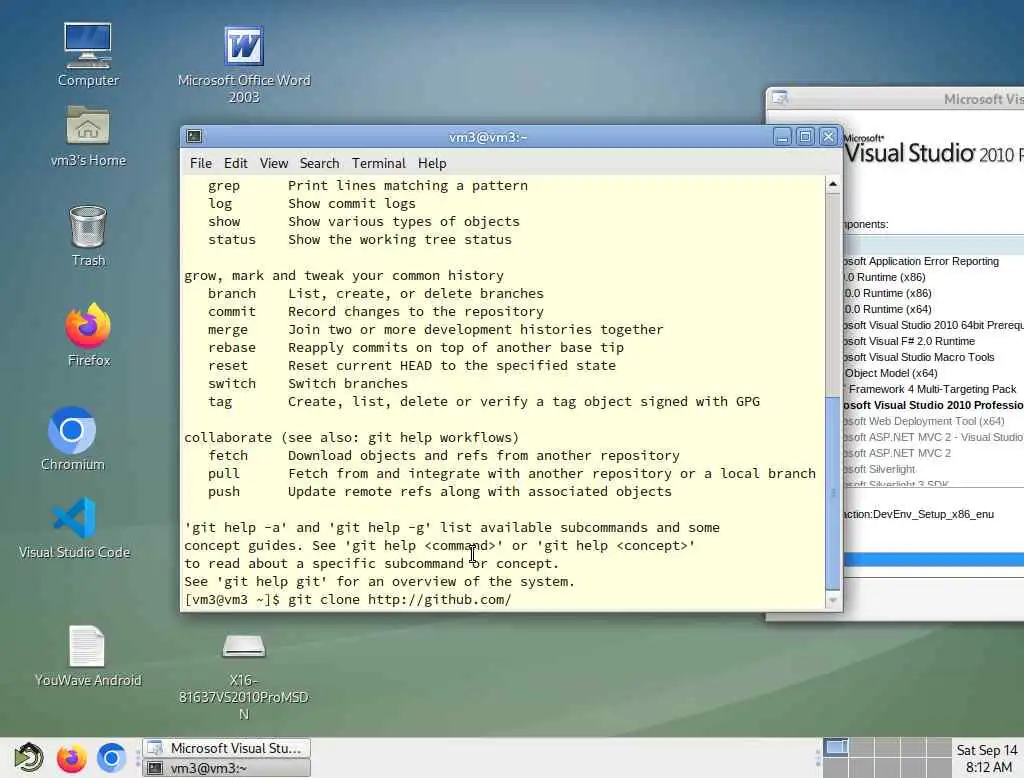Open the Edit menu in terminal

click(235, 163)
